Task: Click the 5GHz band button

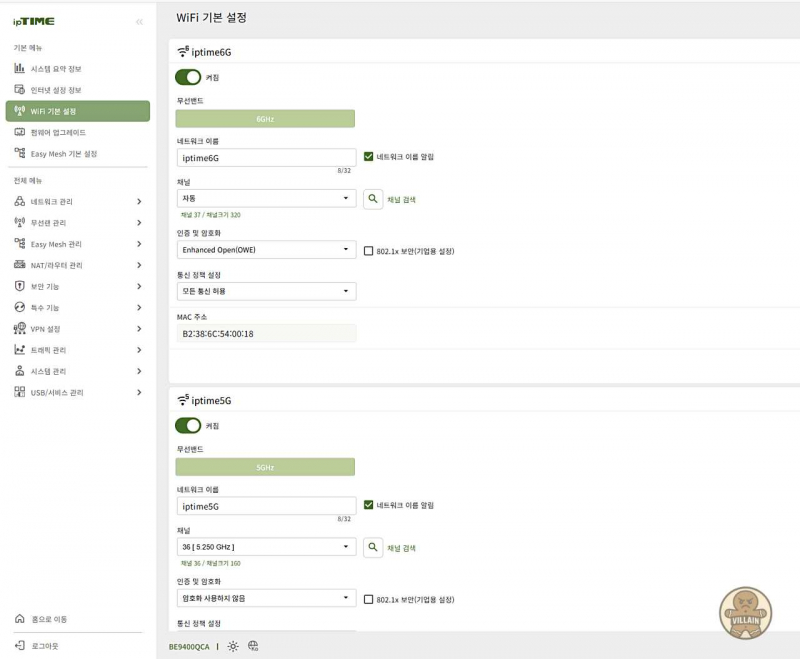Action: click(265, 467)
